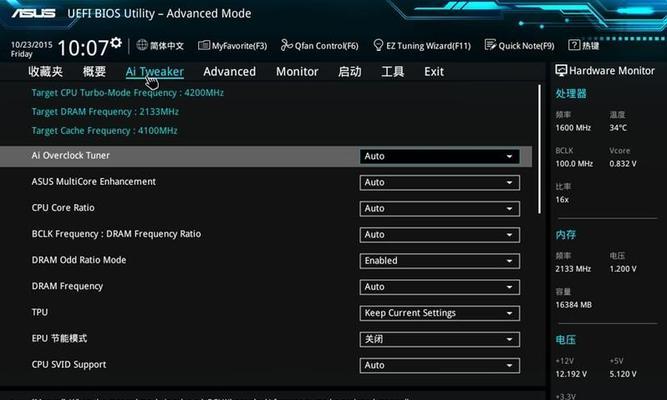The image size is (667, 400).
Task: Open the Advanced tab
Action: click(x=230, y=71)
